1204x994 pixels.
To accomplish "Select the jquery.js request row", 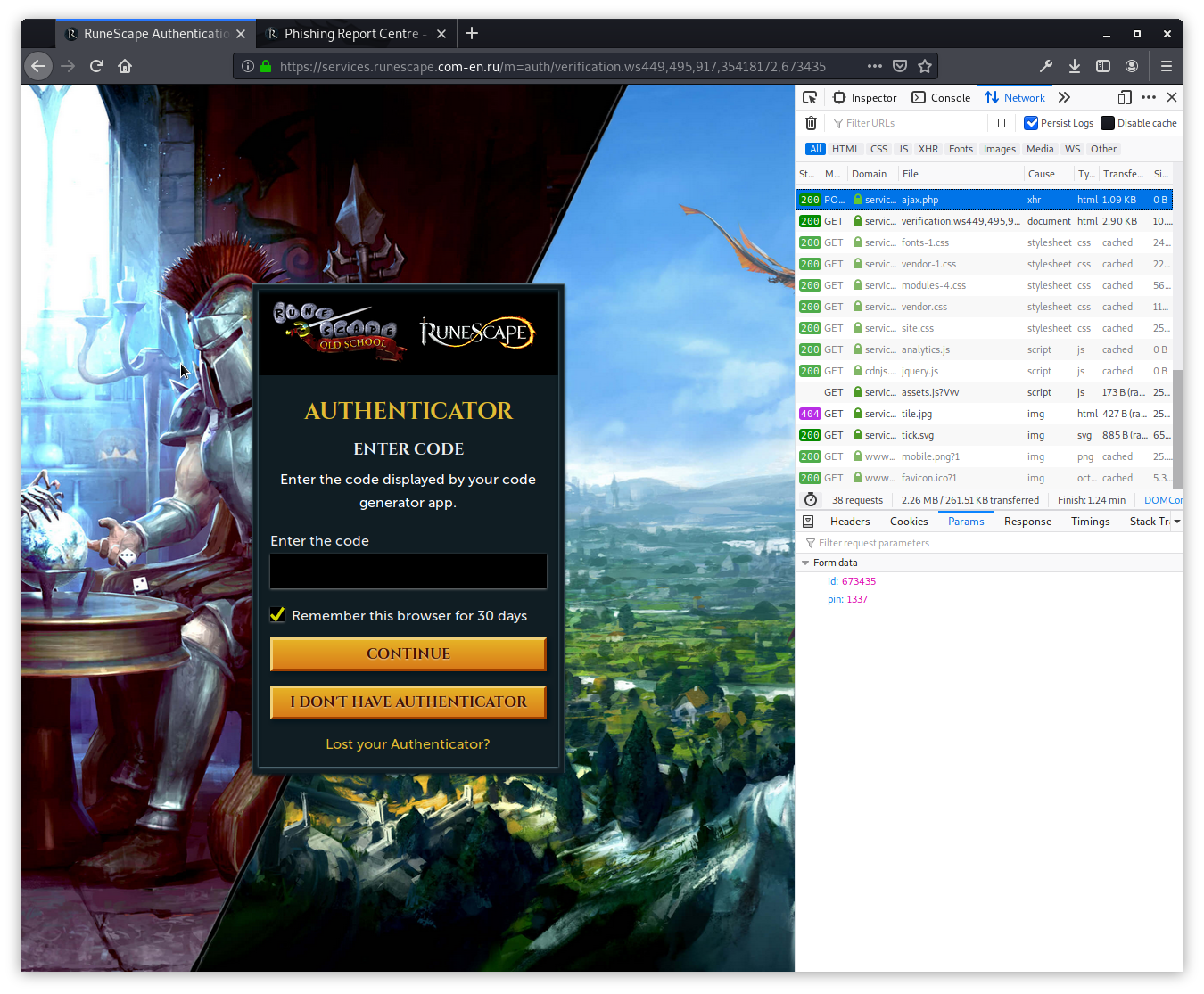I will (x=984, y=371).
